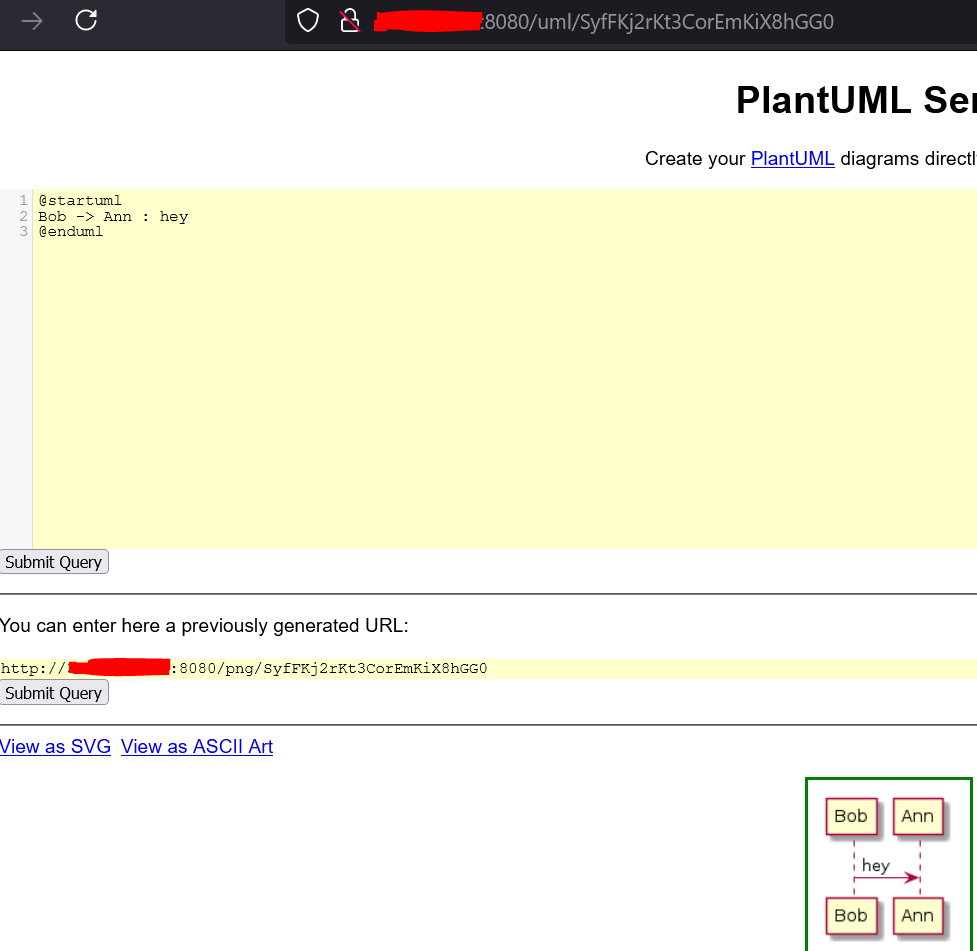The image size is (977, 951).
Task: Click the View as SVG link
Action: [x=55, y=746]
